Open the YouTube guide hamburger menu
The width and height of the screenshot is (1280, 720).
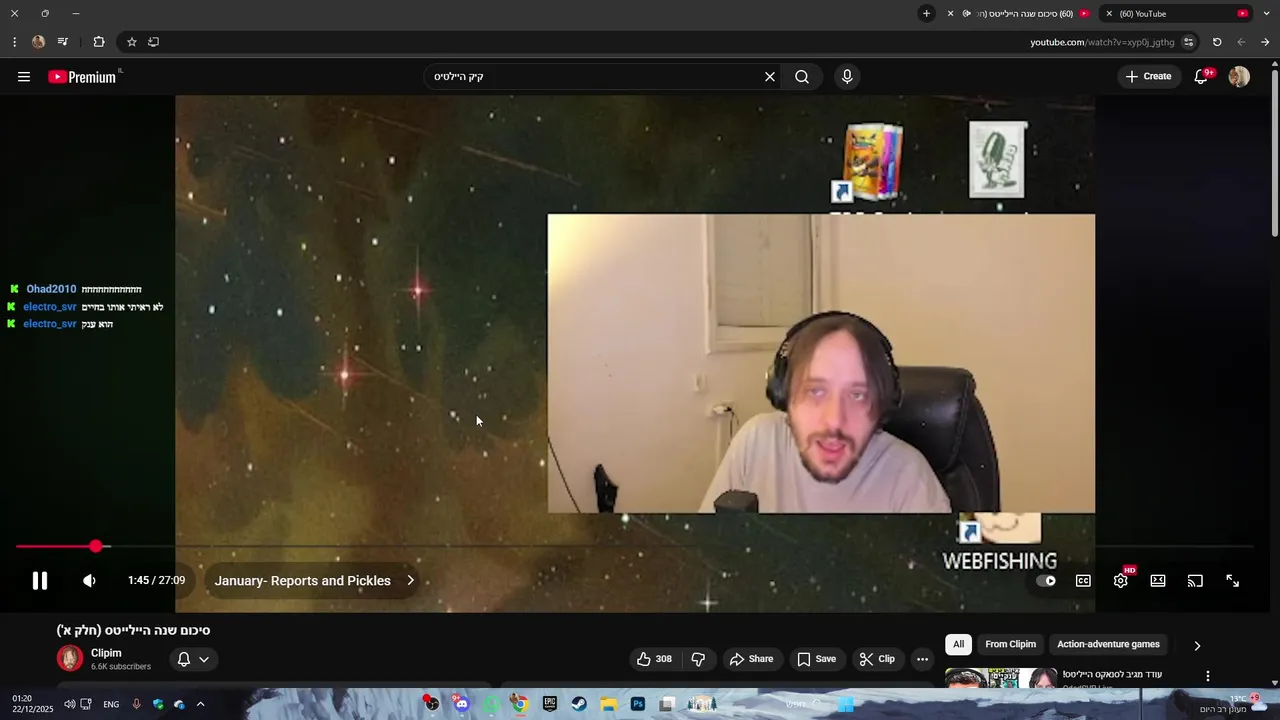[x=24, y=77]
